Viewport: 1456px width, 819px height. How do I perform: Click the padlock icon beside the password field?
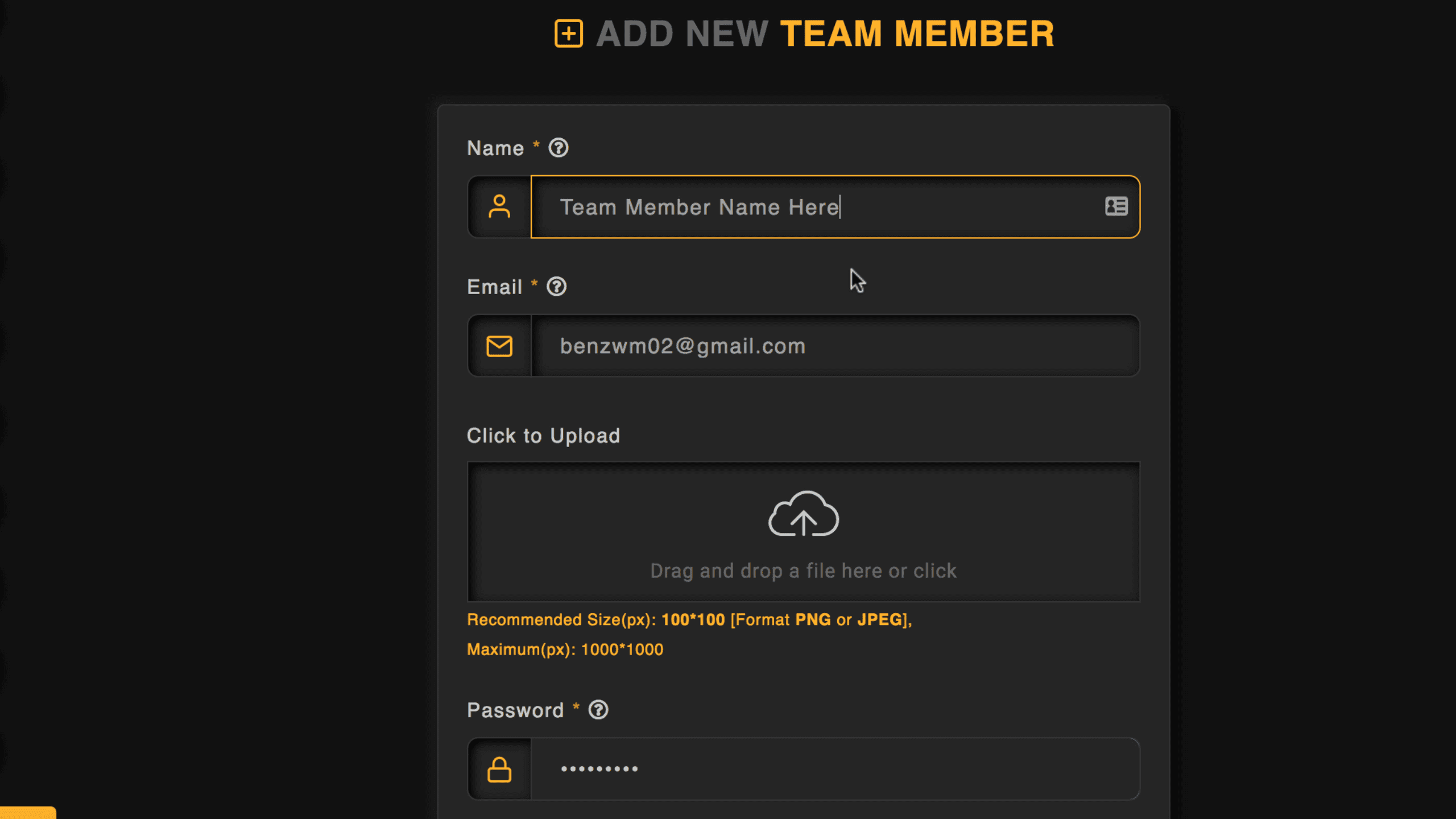[x=499, y=770]
